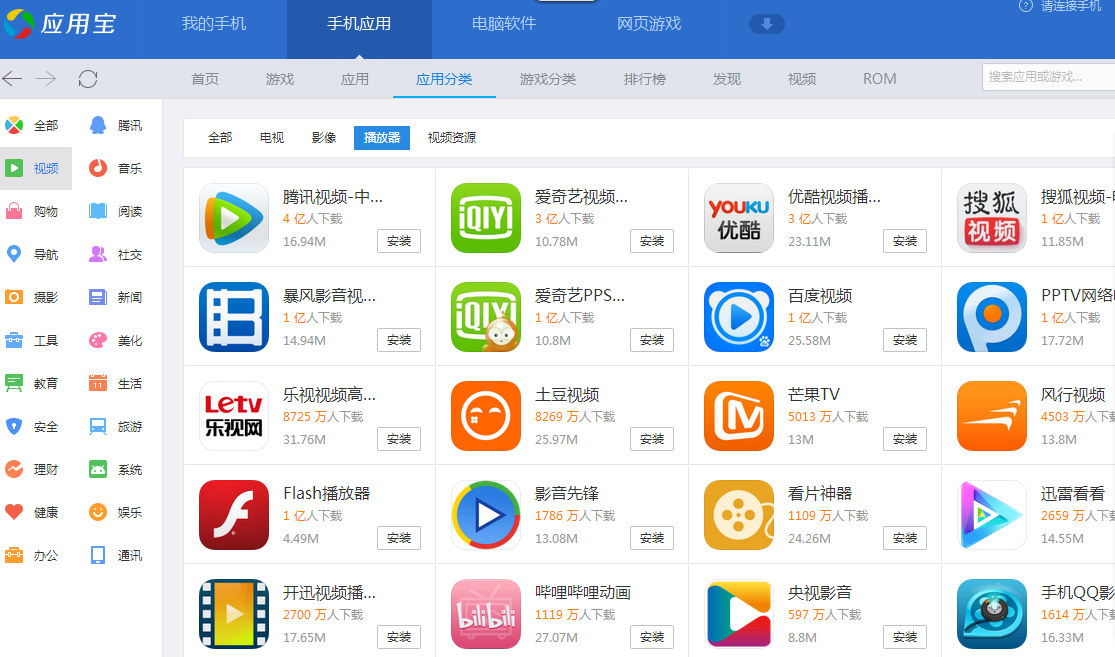1115x657 pixels.
Task: Open the ROM navigation tab
Action: pos(880,79)
